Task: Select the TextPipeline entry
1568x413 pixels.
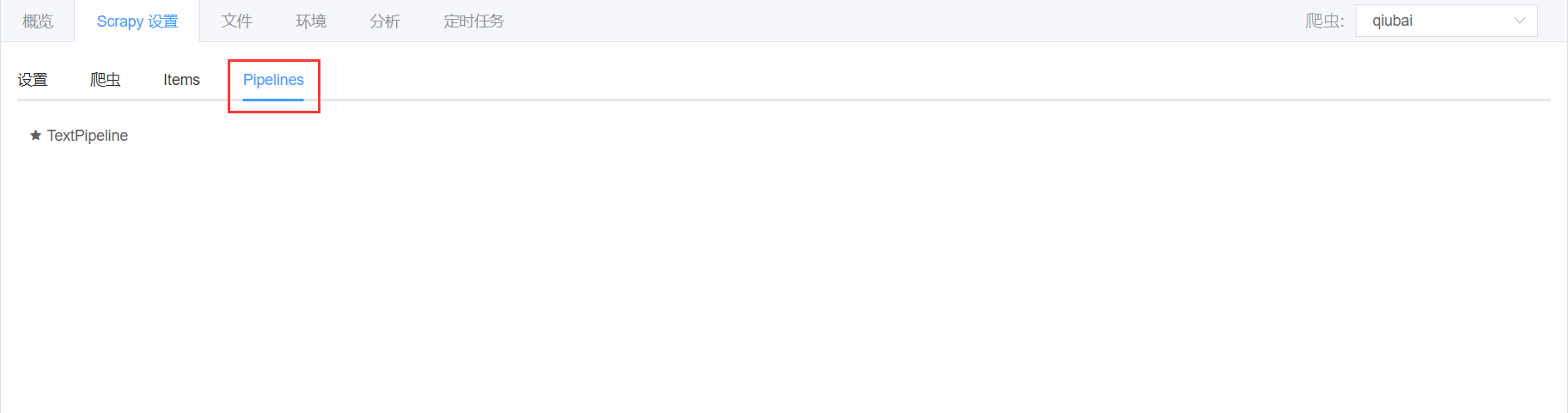Action: tap(88, 136)
